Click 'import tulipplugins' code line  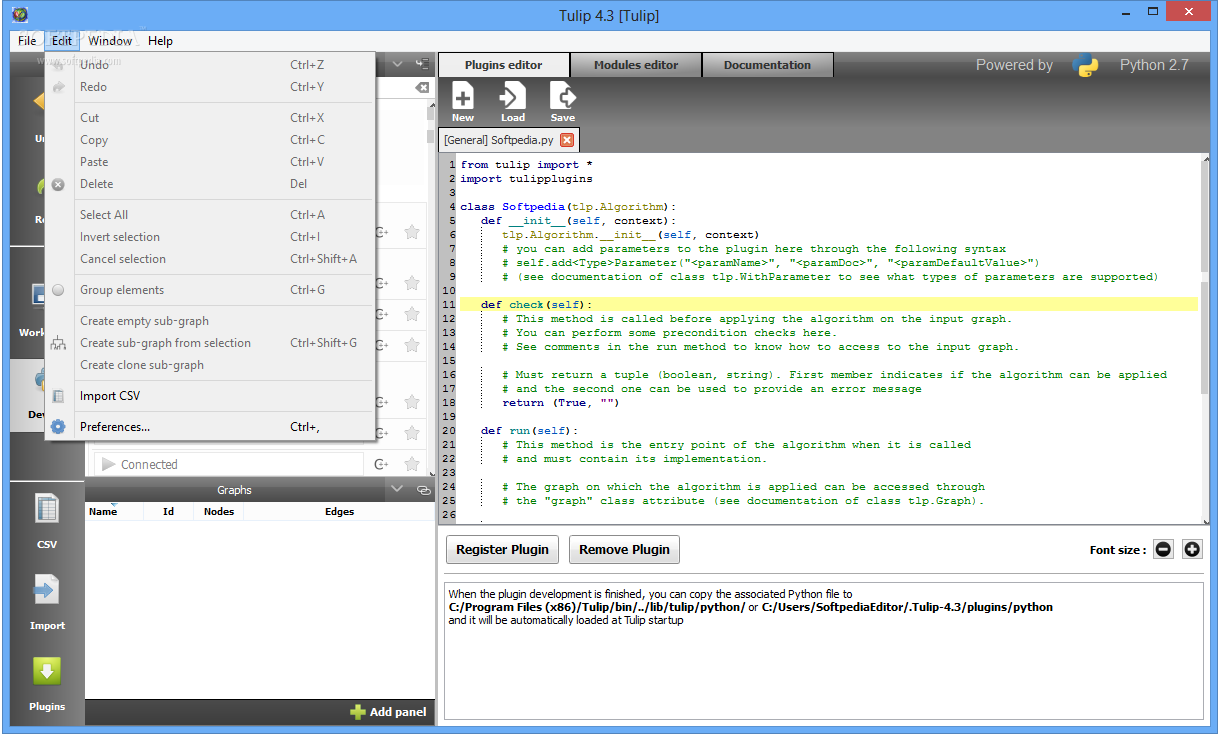point(526,179)
